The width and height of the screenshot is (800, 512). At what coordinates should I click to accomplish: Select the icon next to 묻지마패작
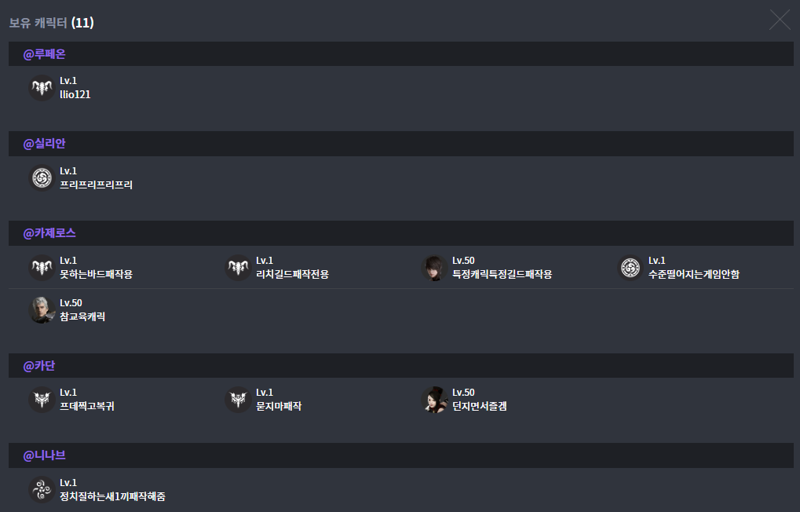coord(238,400)
